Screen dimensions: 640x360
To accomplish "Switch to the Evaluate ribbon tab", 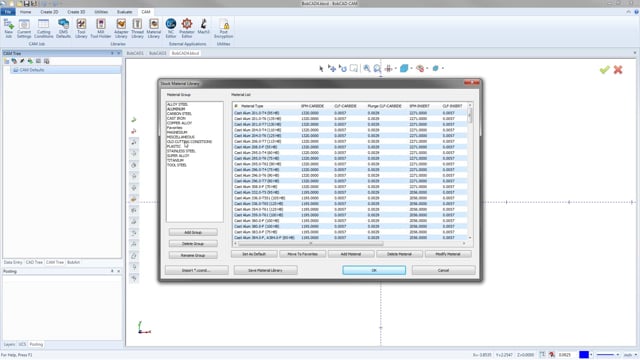I will click(x=124, y=12).
